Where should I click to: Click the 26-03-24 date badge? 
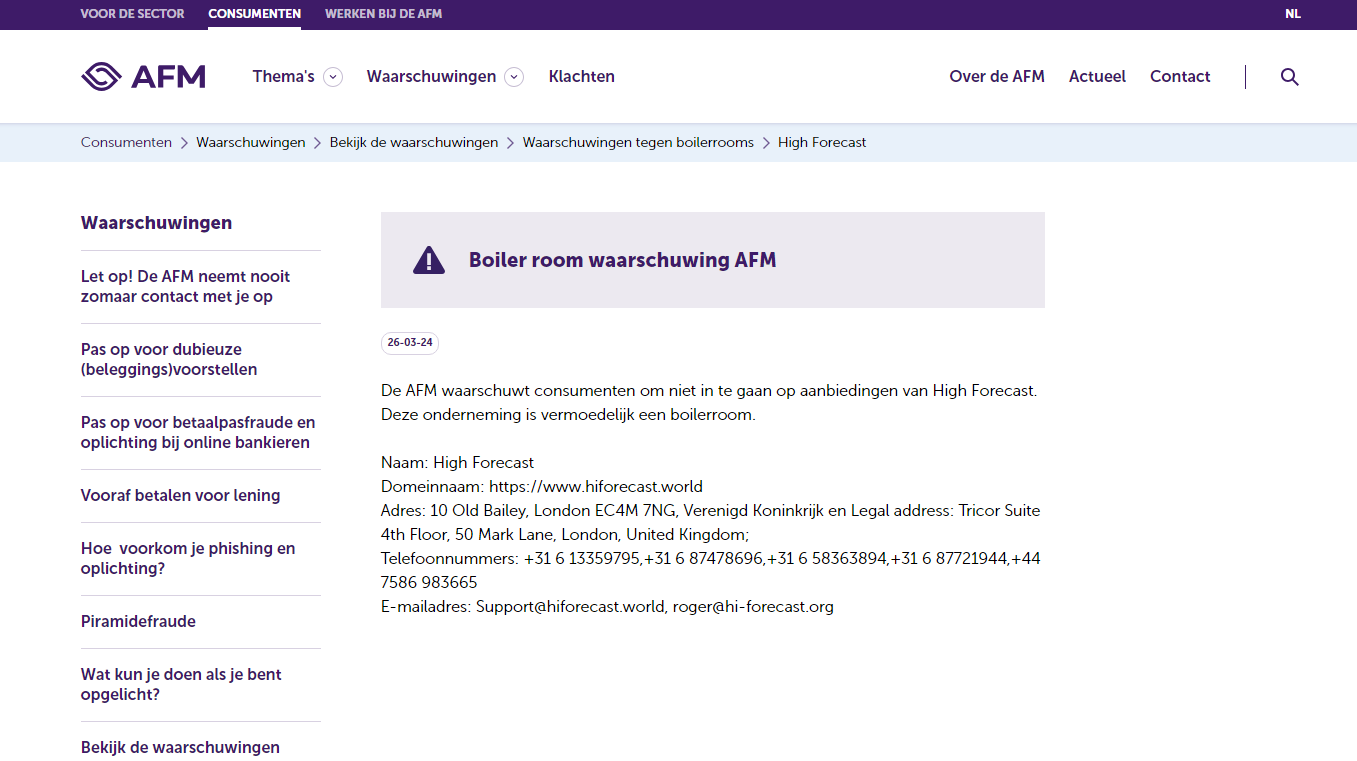[x=410, y=343]
